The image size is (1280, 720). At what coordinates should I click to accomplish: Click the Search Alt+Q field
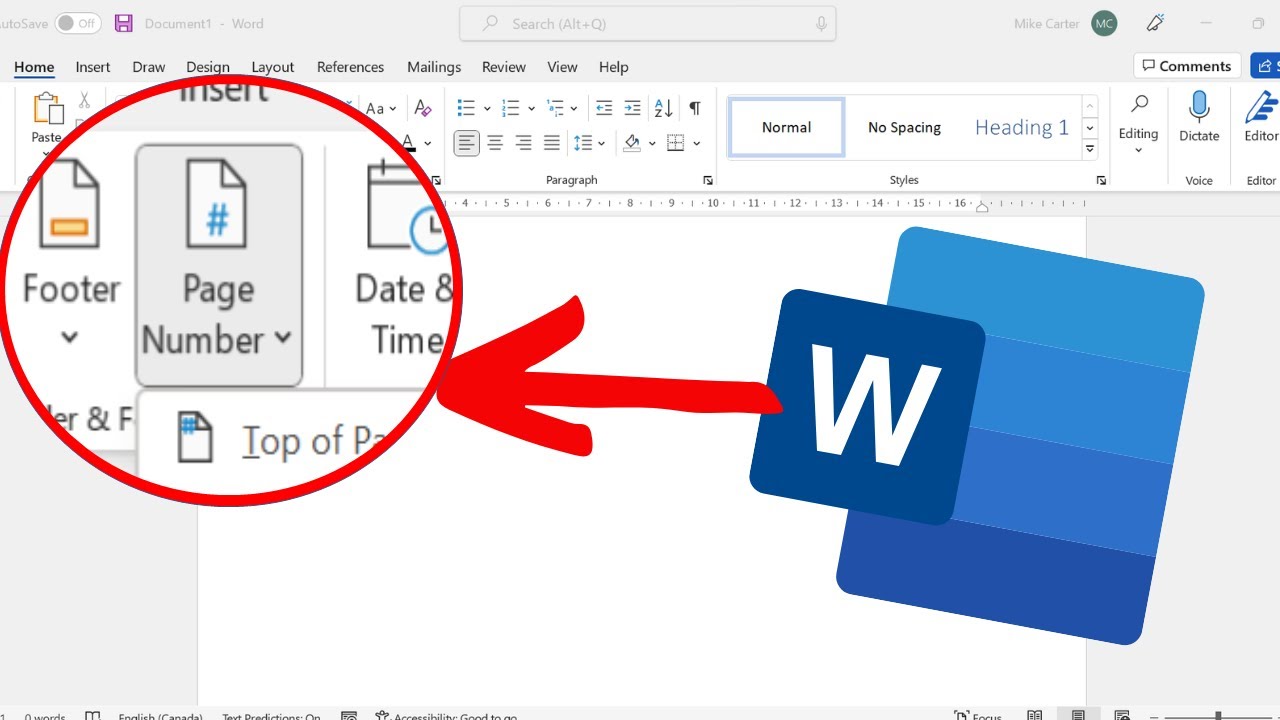pyautogui.click(x=647, y=23)
